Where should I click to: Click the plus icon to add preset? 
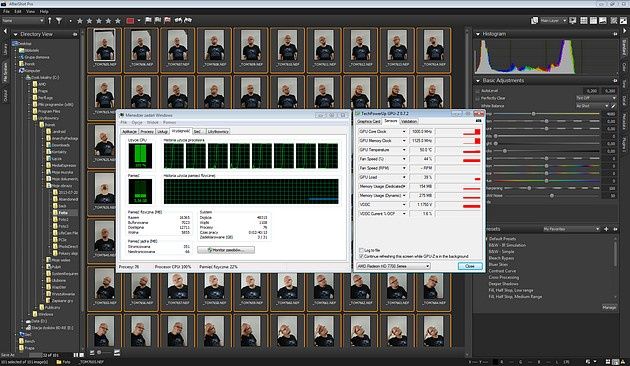[x=607, y=229]
